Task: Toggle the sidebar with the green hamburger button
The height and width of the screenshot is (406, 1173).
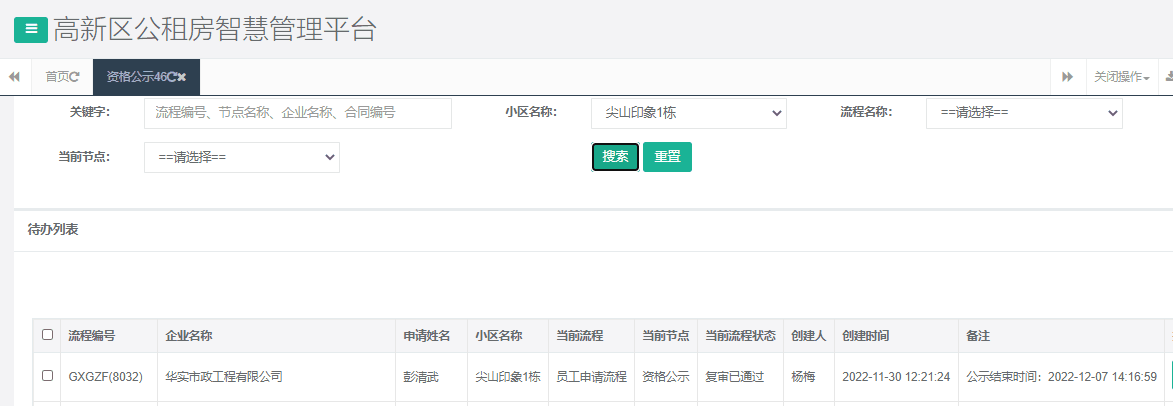Action: [x=31, y=29]
